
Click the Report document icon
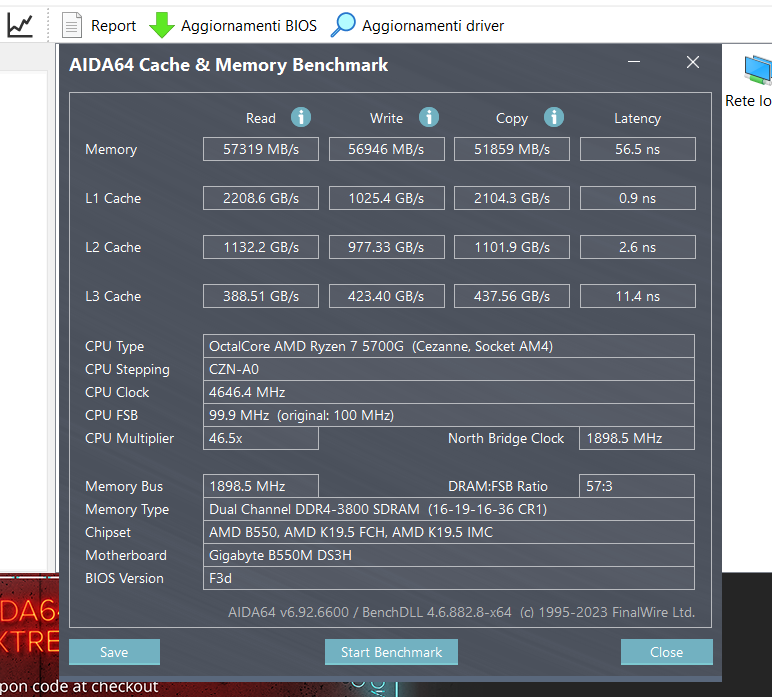click(72, 25)
